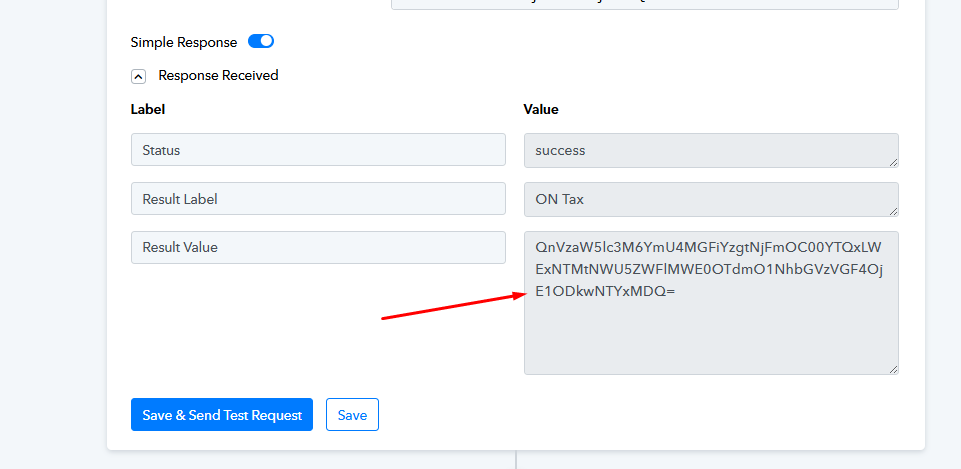Click the Save button
Viewport: 961px width, 469px height.
click(352, 414)
